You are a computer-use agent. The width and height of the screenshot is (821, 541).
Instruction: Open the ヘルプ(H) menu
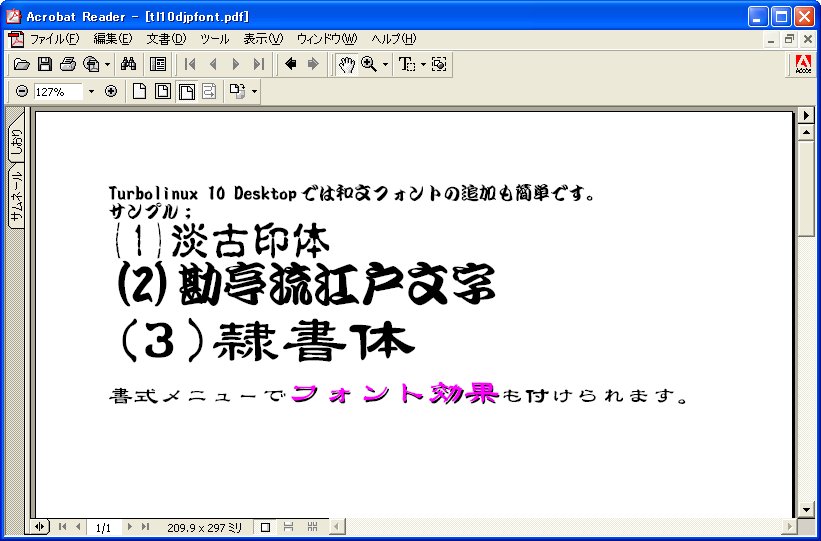[x=393, y=39]
